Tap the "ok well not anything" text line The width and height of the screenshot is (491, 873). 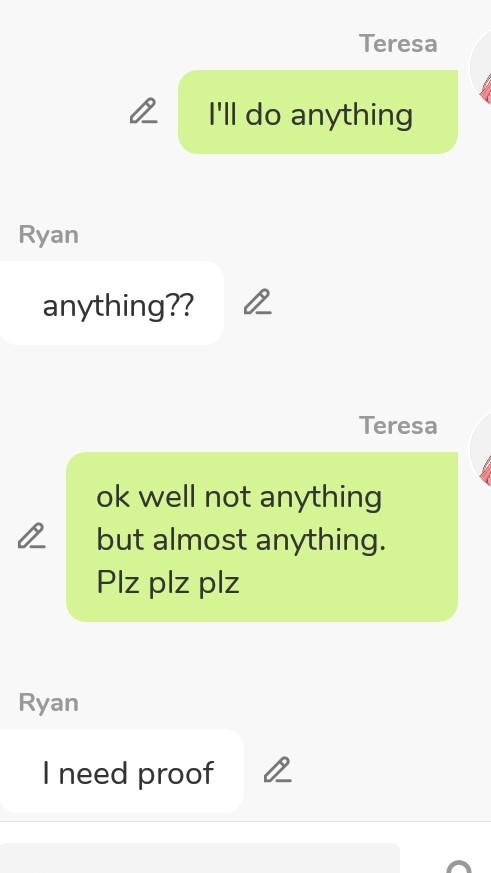tap(239, 497)
